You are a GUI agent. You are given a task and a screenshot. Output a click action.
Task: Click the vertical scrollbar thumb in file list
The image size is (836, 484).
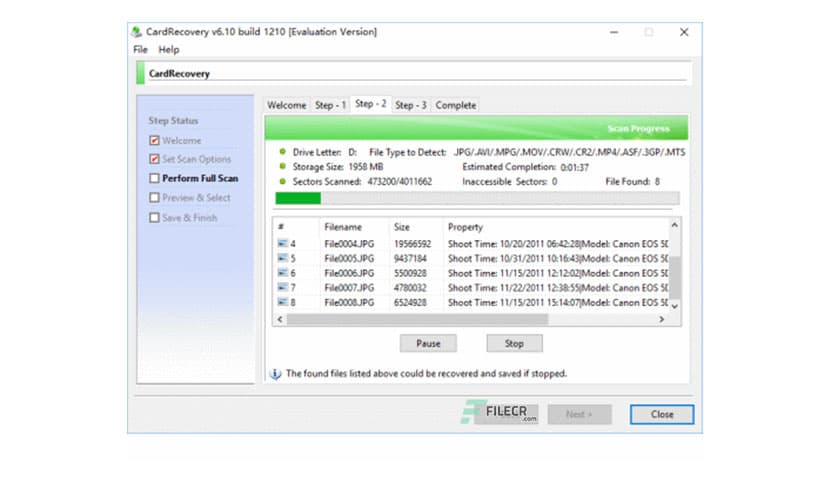tap(674, 278)
